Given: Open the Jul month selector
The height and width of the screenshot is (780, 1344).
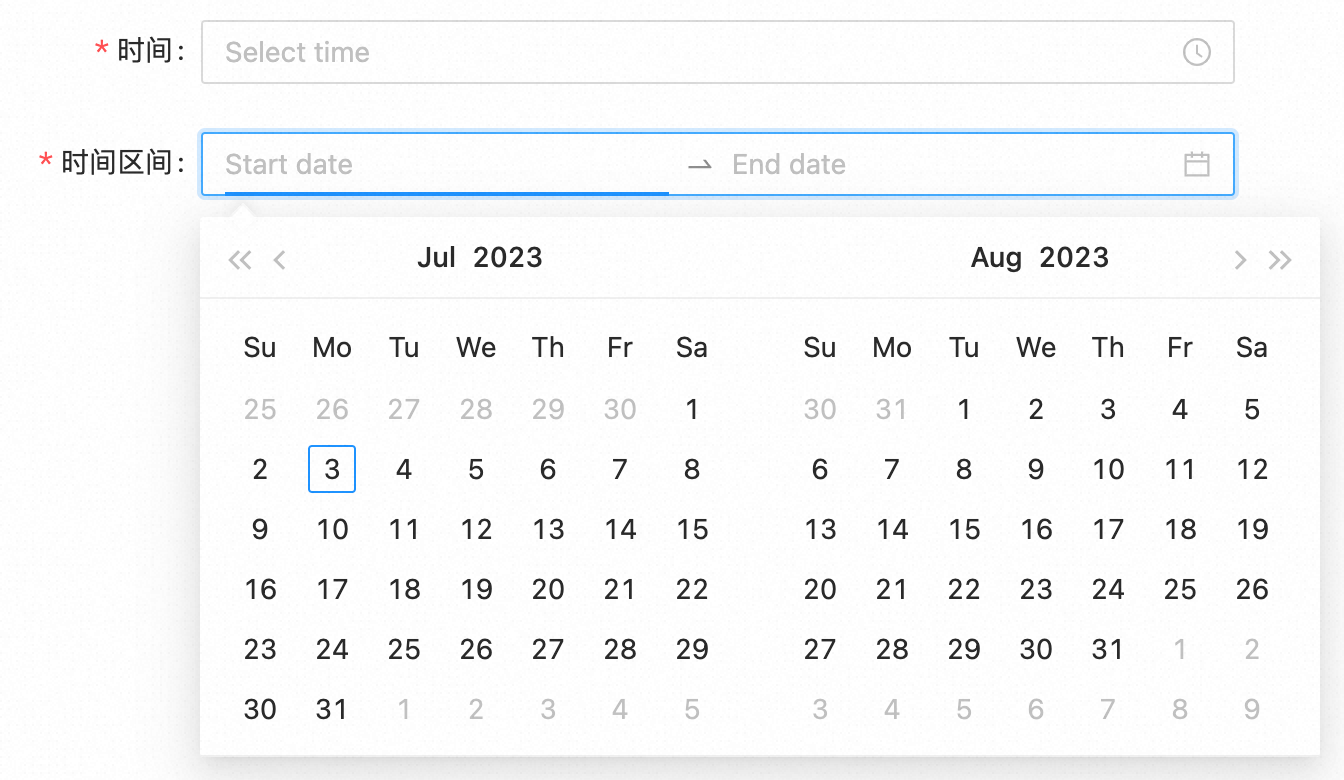Looking at the screenshot, I should (436, 258).
